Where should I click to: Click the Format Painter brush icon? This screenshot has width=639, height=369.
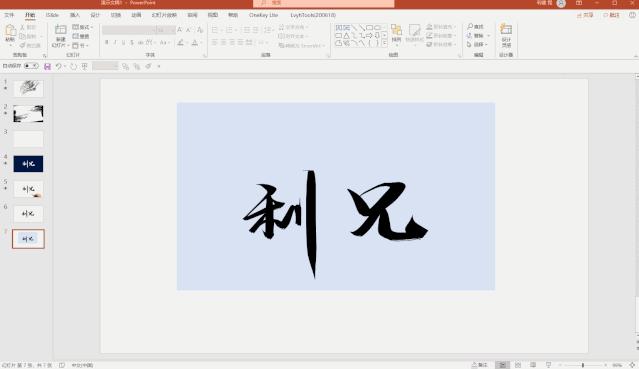click(x=23, y=45)
